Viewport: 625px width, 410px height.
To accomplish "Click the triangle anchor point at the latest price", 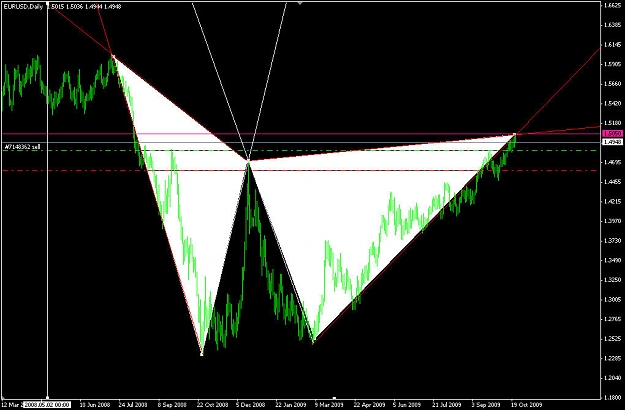I will point(515,134).
